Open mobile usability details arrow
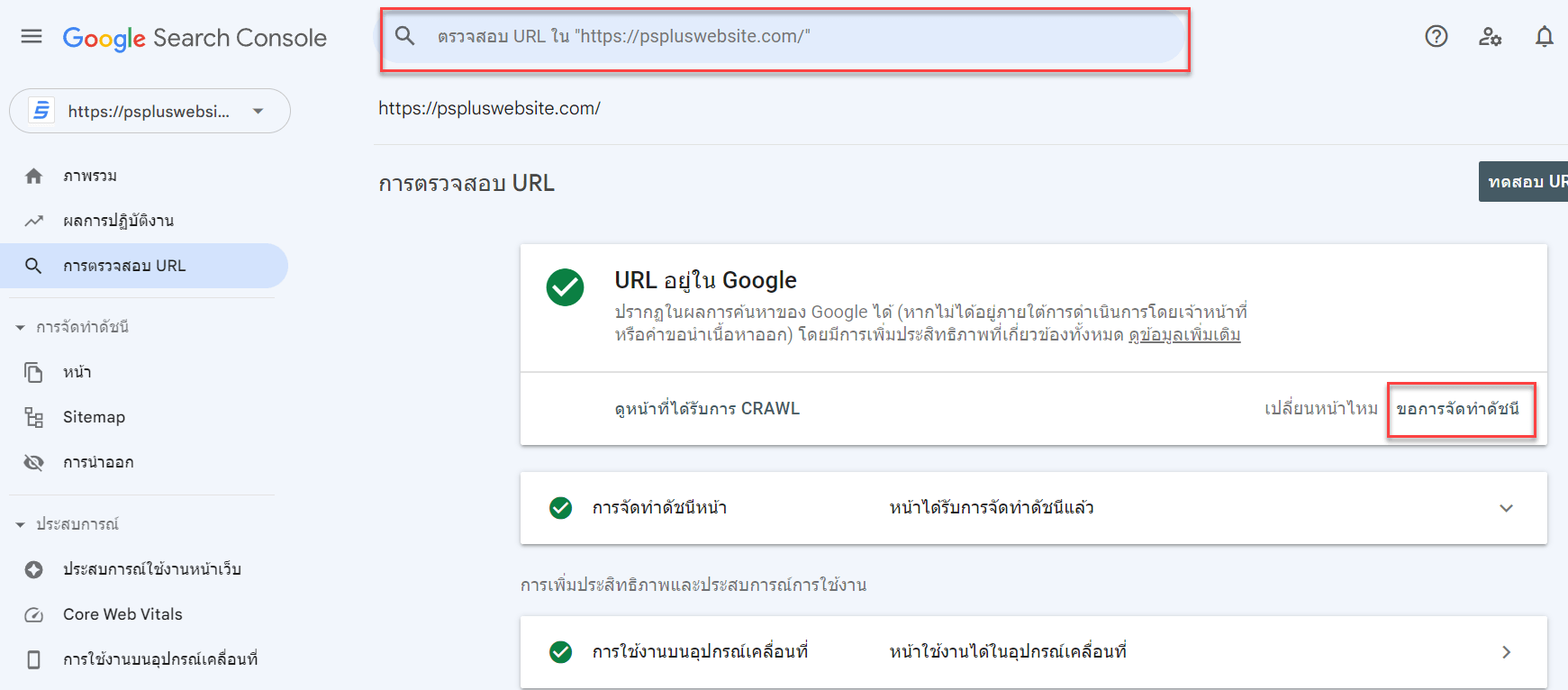Screen dimensions: 1568x690 pos(1506,652)
